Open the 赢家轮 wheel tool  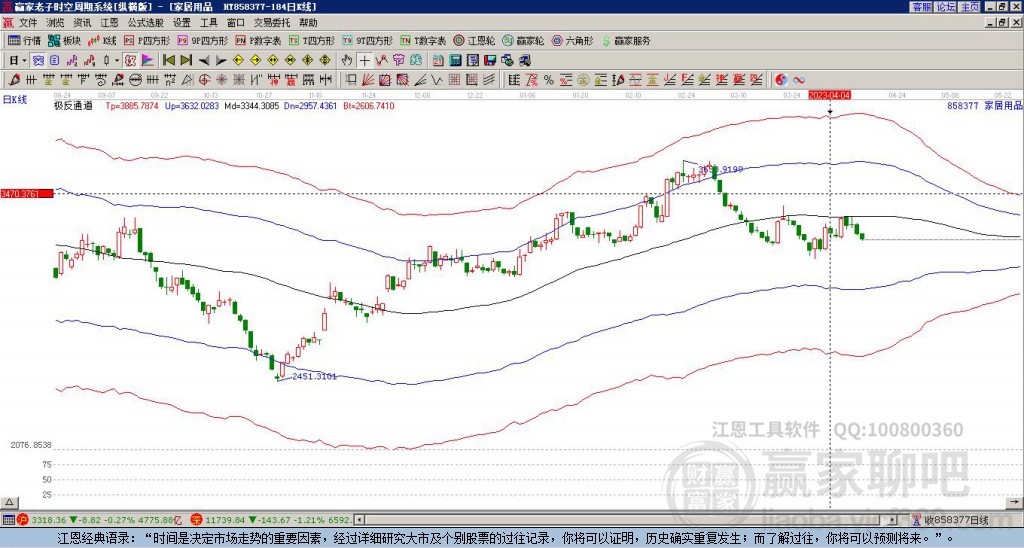click(523, 41)
